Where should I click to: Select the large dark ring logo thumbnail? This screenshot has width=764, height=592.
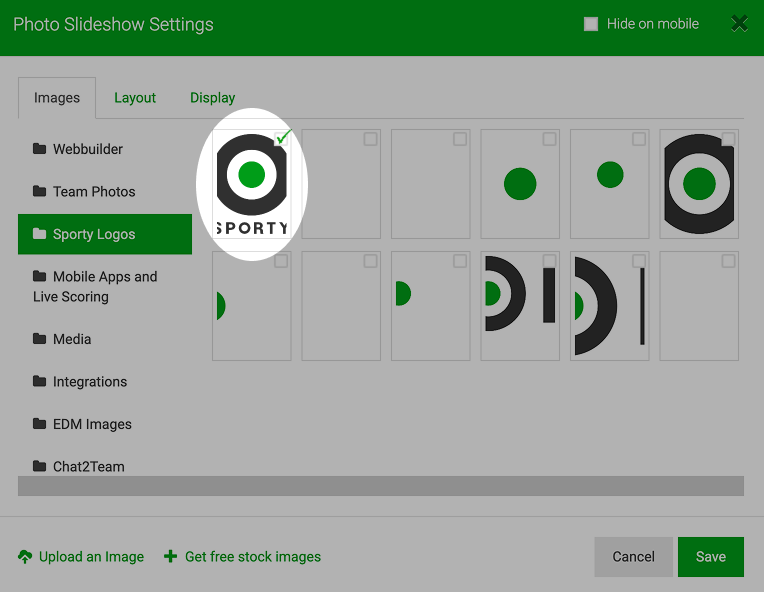(699, 184)
